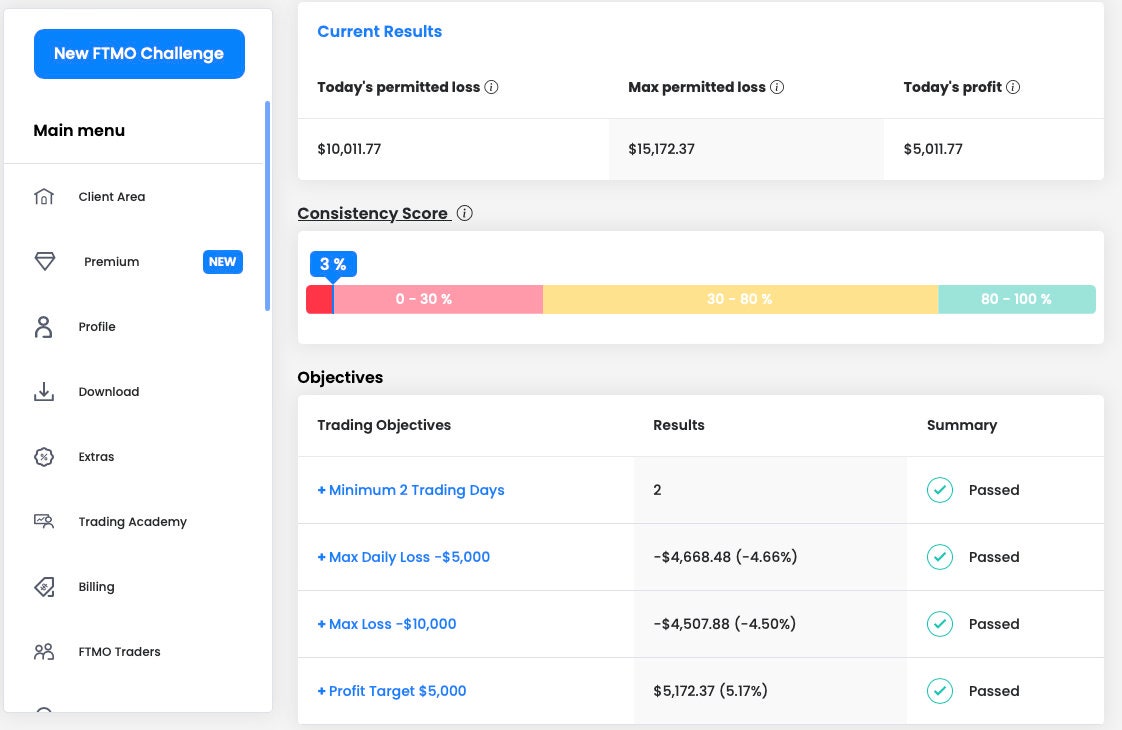This screenshot has height=730, width=1122.
Task: Click Passed checkmark for Max Loss row
Action: pyautogui.click(x=940, y=624)
